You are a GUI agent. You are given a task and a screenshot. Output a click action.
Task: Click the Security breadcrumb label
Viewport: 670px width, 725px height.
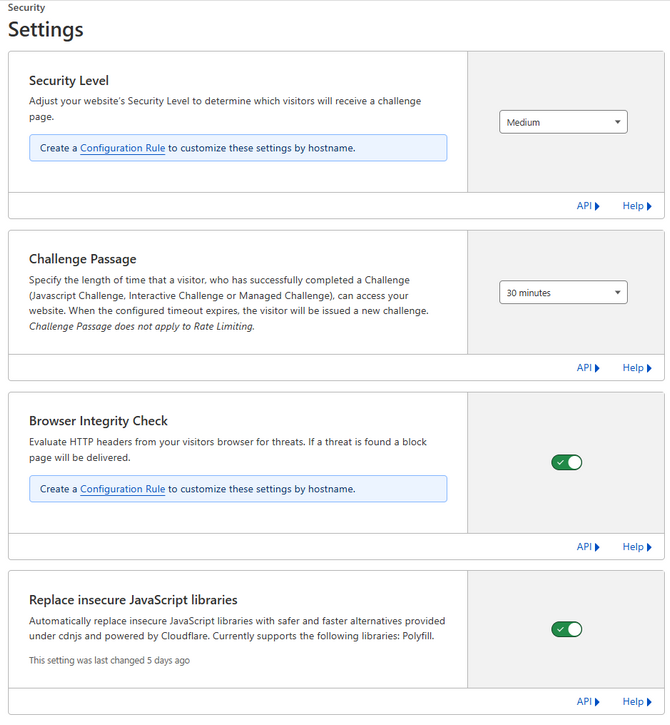(26, 7)
